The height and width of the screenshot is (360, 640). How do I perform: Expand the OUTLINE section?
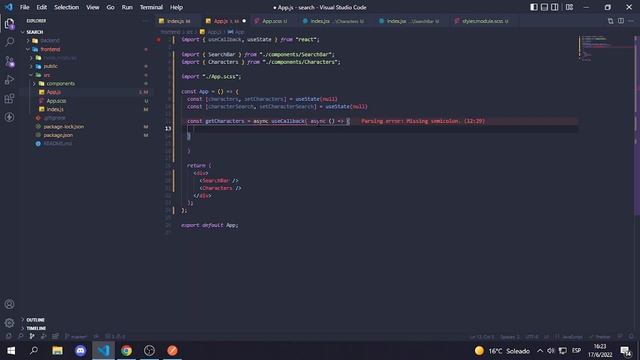click(36, 320)
